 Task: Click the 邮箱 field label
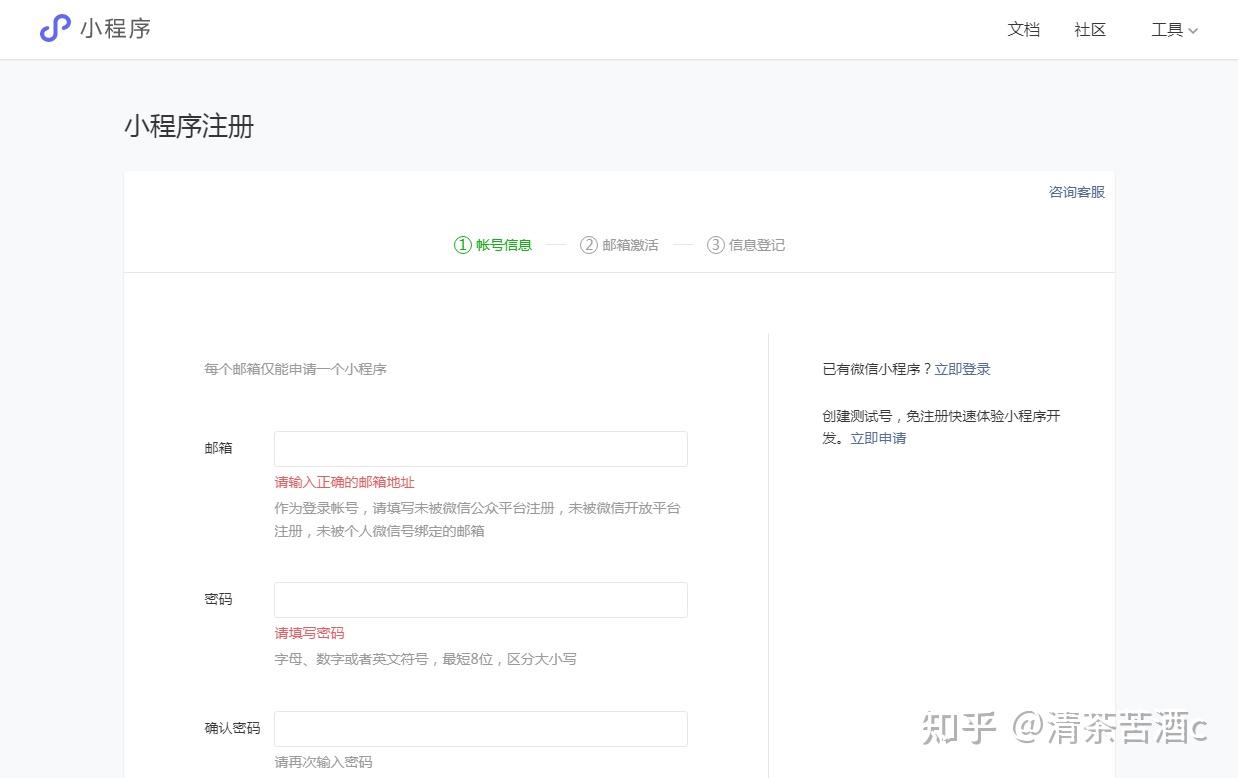(x=218, y=448)
